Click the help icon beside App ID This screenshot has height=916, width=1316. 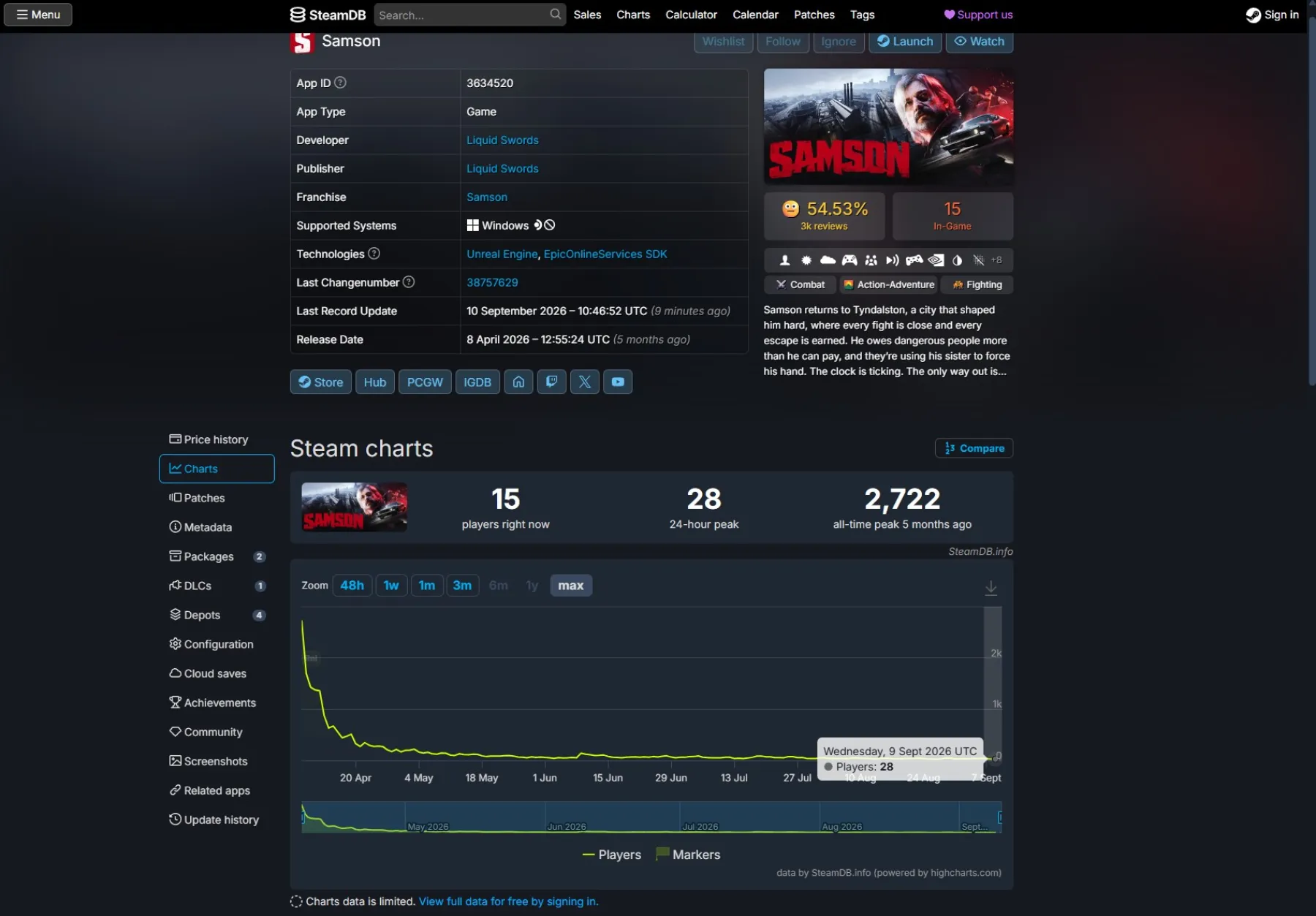pyautogui.click(x=340, y=83)
